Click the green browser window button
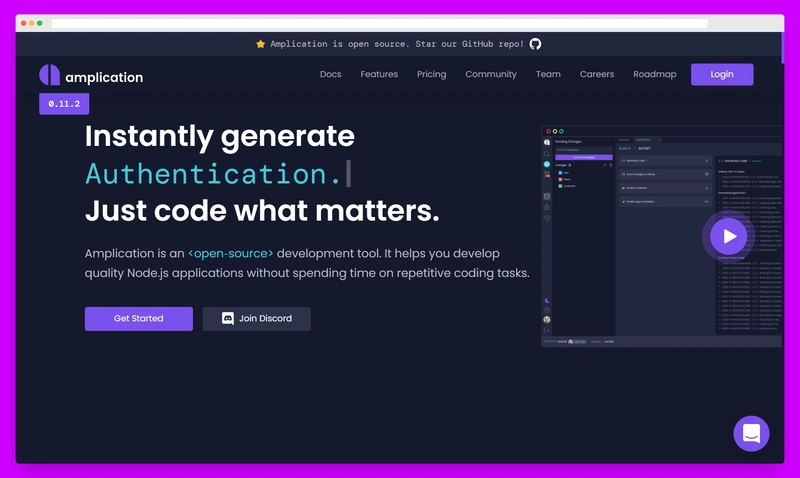The height and width of the screenshot is (478, 800). (x=40, y=23)
